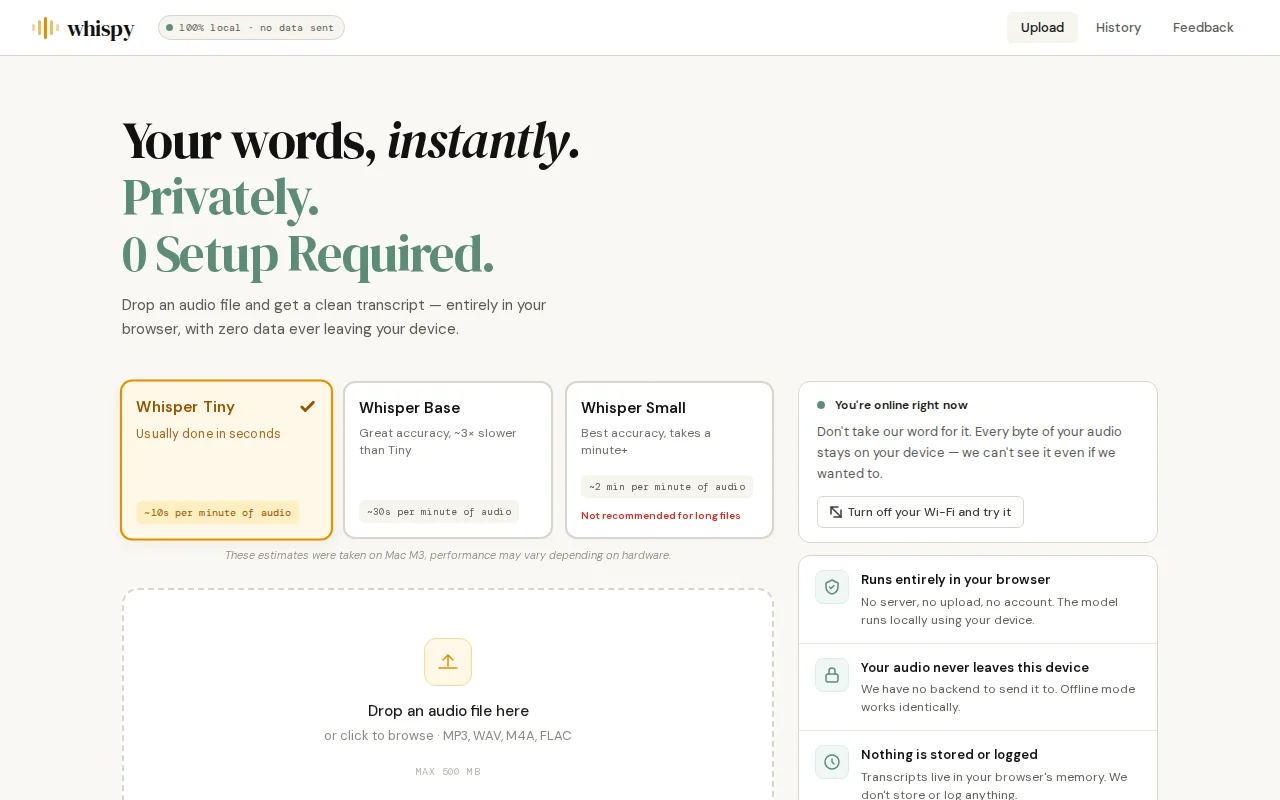Select the Whisper Tiny model

pyautogui.click(x=226, y=460)
